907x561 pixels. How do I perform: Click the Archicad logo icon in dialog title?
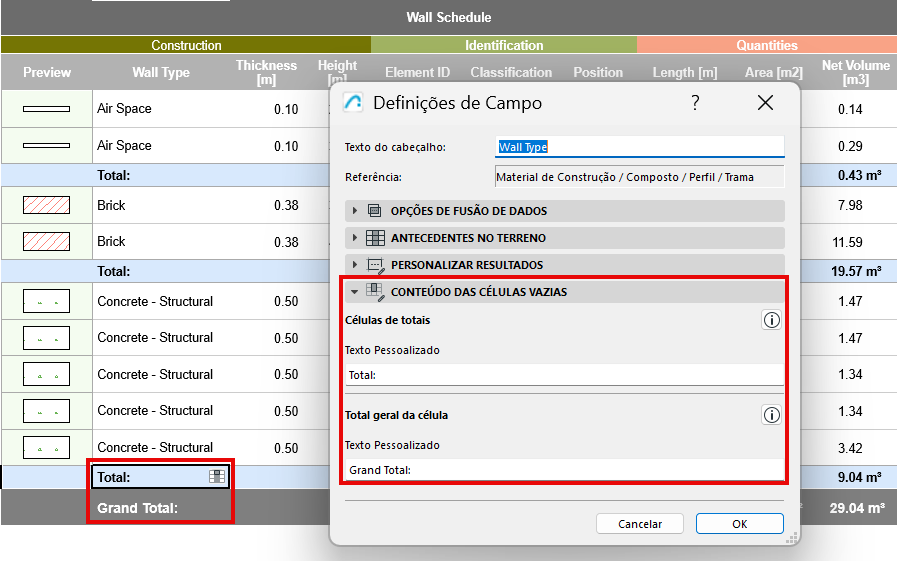coord(353,102)
